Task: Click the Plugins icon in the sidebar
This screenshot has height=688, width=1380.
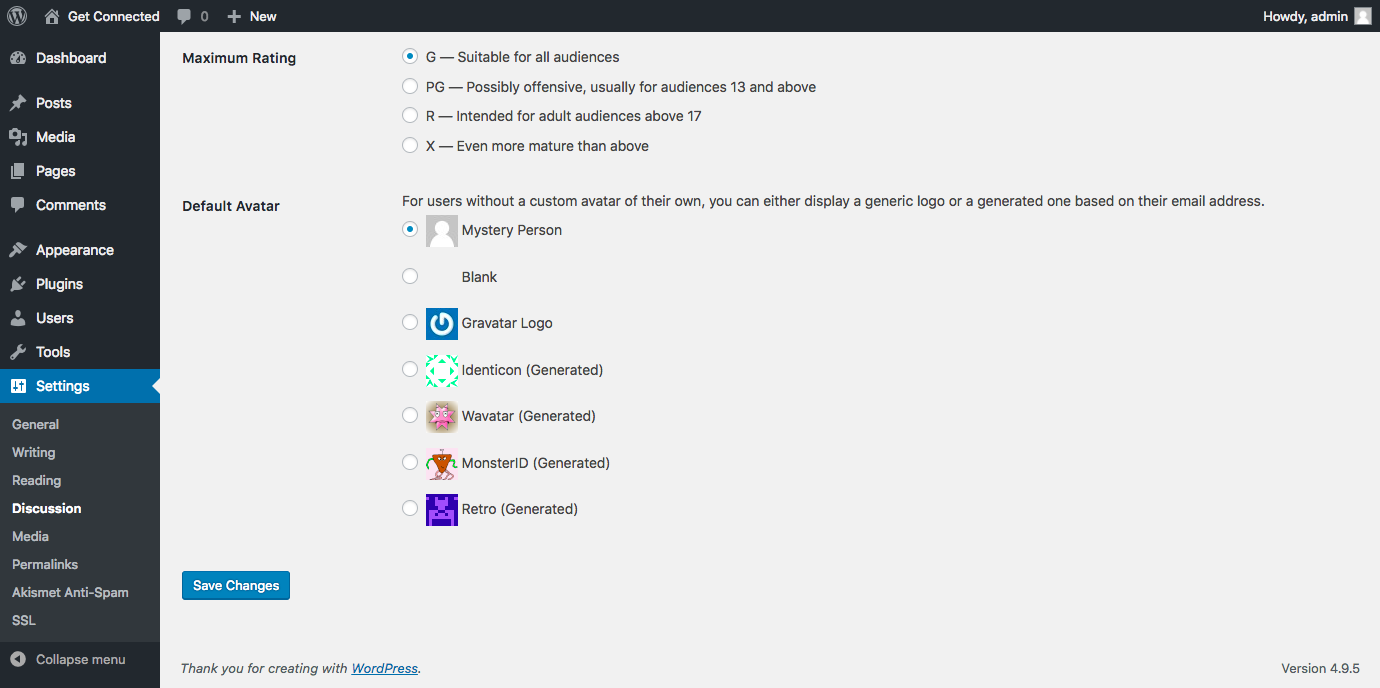Action: pyautogui.click(x=16, y=283)
